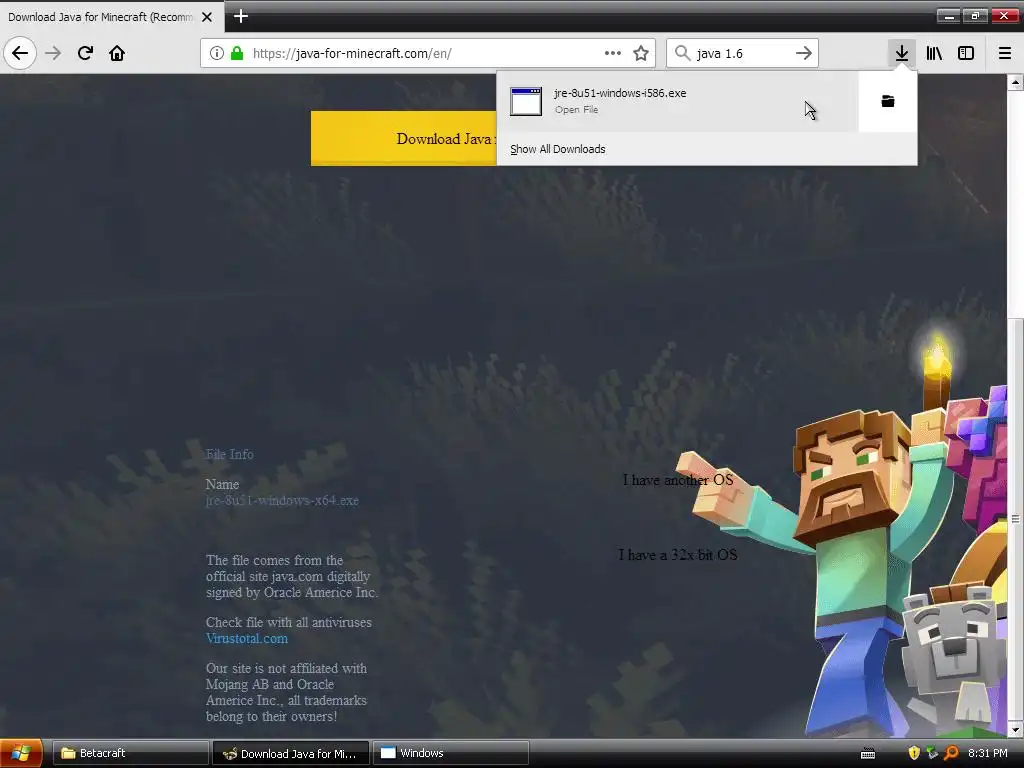Click the jre-8u51-windows-x64.exe file name

coord(282,501)
